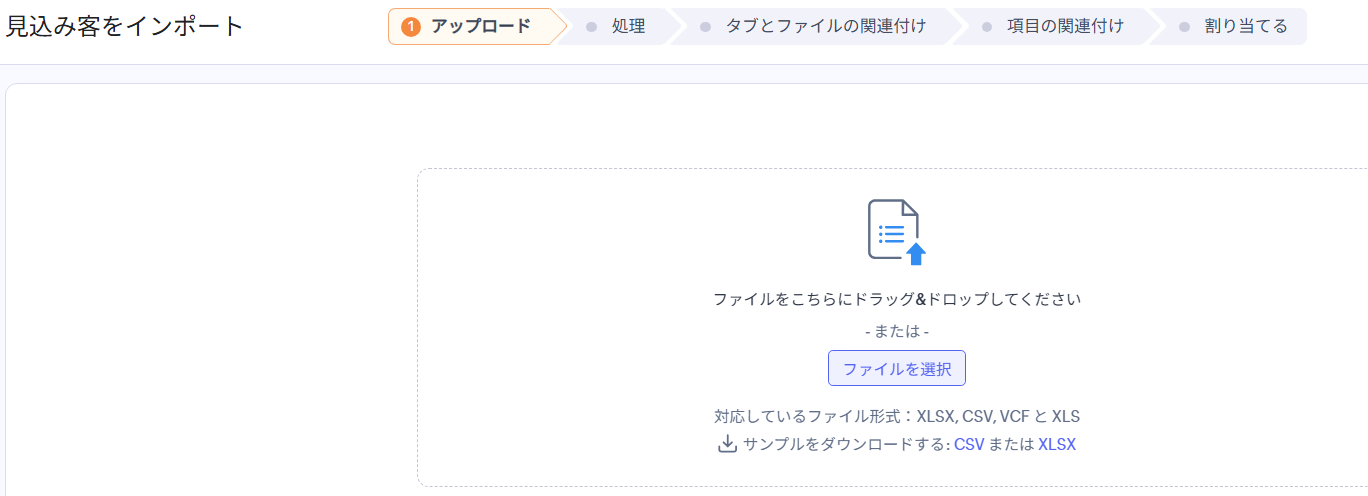Click the download icon beside サンプルをダウンロードする
The width and height of the screenshot is (1368, 496).
728,444
